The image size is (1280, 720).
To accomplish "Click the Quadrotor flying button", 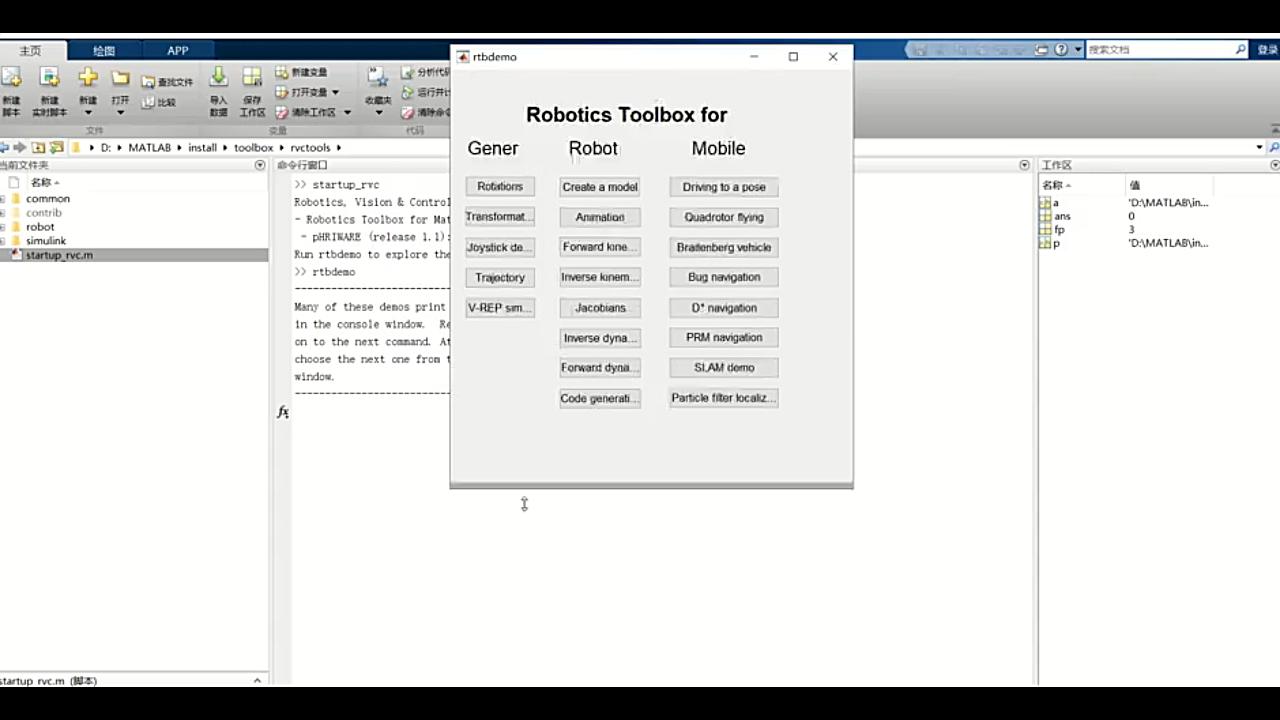I will [724, 217].
